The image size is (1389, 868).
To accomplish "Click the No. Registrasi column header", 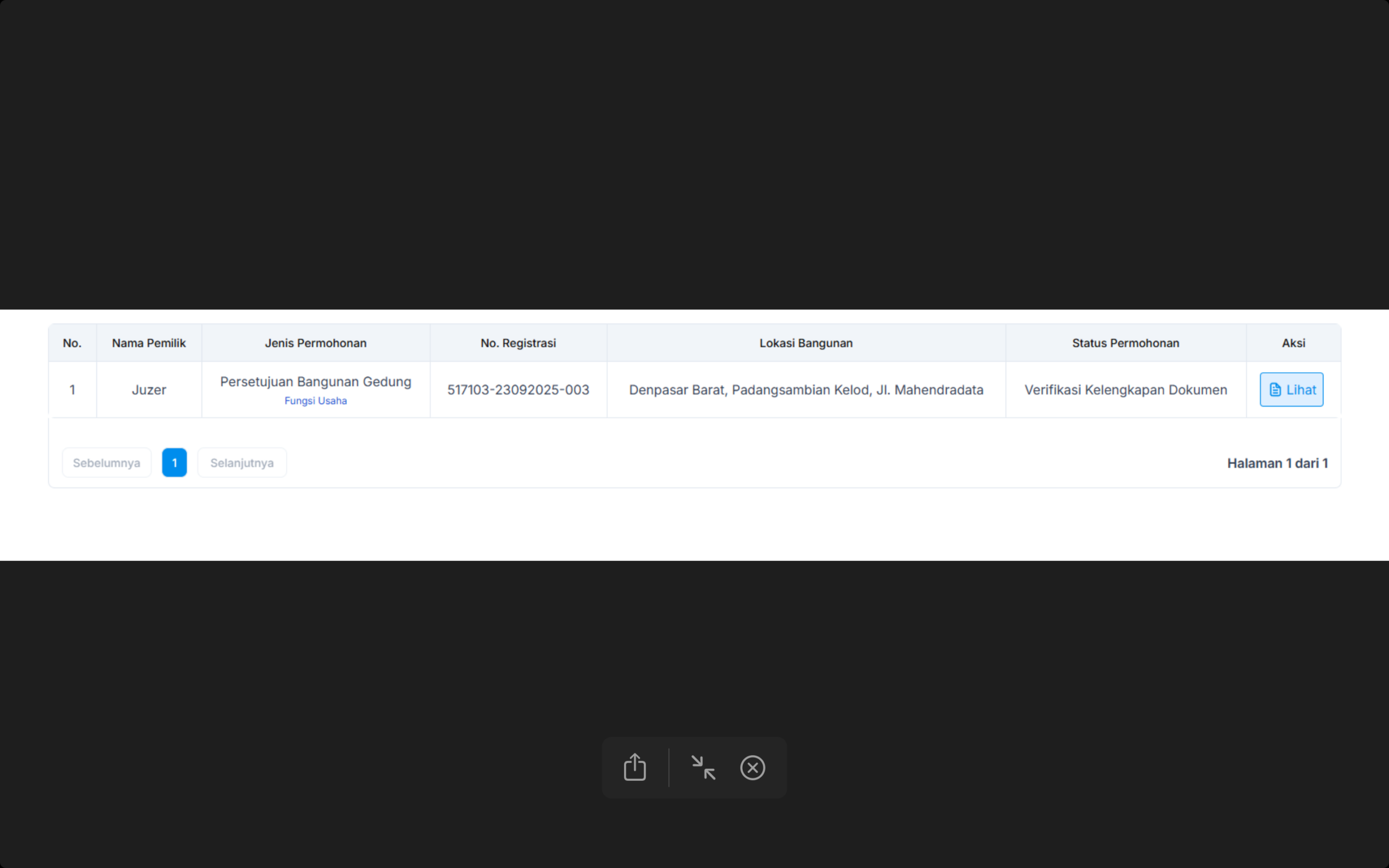I will tap(518, 343).
